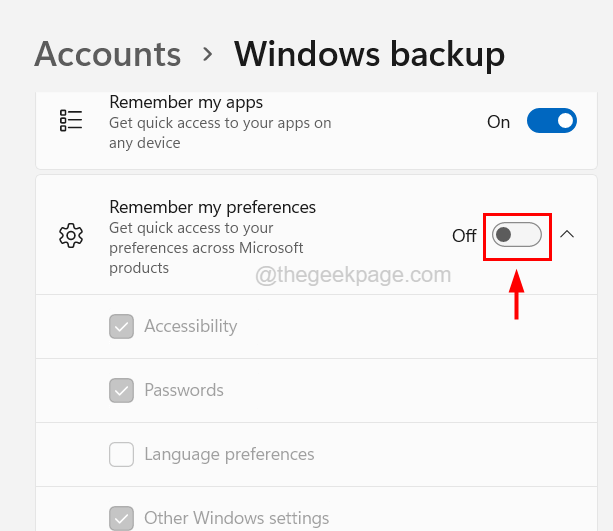Screen dimensions: 613x531
Task: Enable the Remember my preferences toggle
Action: (516, 235)
